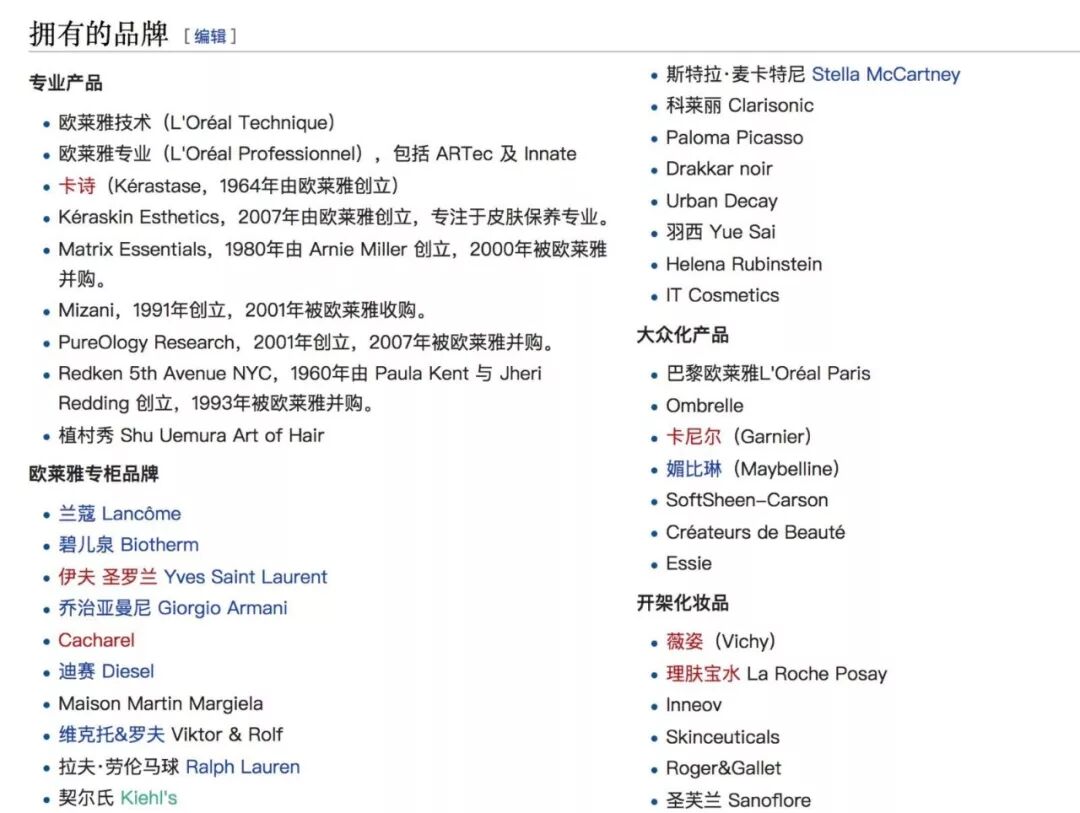Open the Stella McCartney link
The image size is (1080, 813).
pos(886,74)
